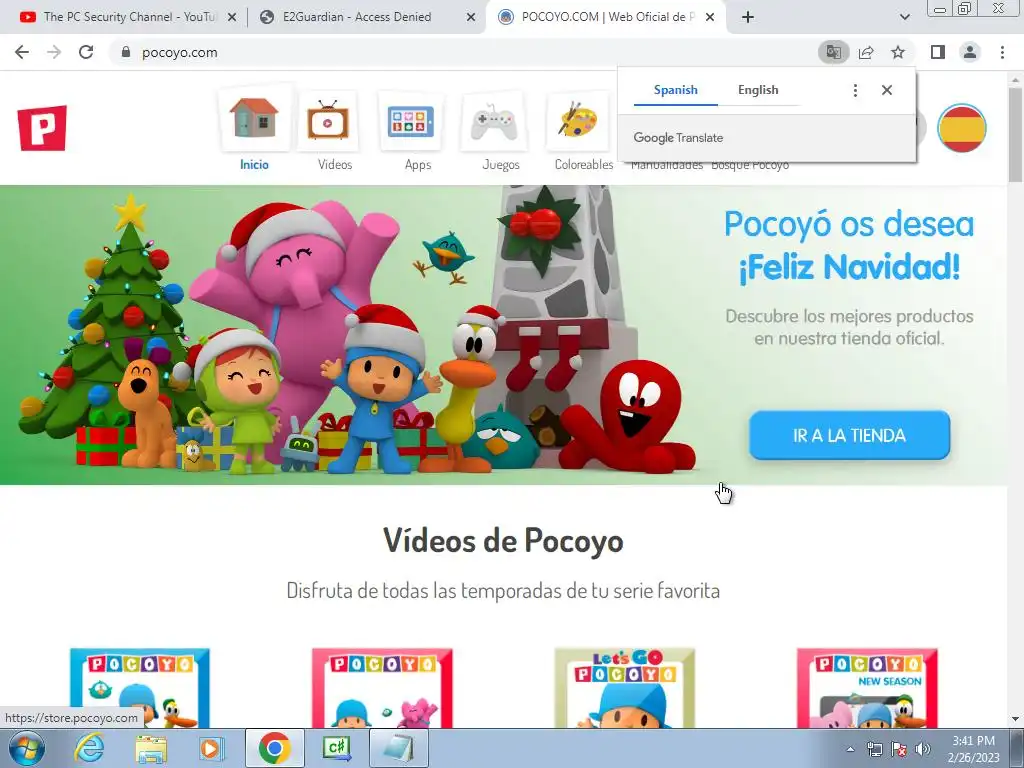The image size is (1024, 768).
Task: Open first blue Pocoyo season thumbnail
Action: (x=140, y=688)
